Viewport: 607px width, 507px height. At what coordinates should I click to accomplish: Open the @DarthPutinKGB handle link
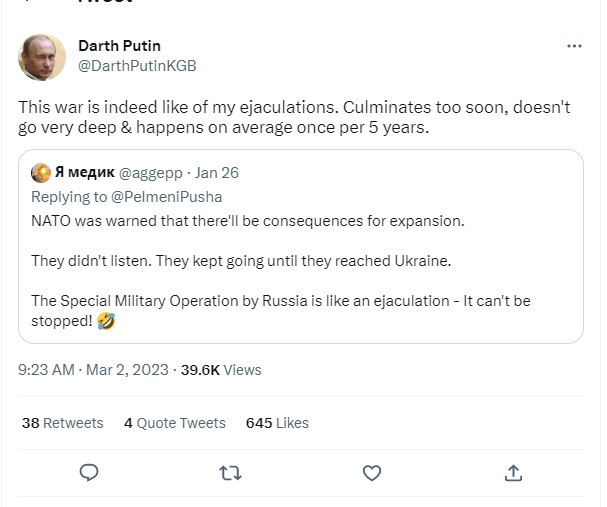click(x=137, y=66)
